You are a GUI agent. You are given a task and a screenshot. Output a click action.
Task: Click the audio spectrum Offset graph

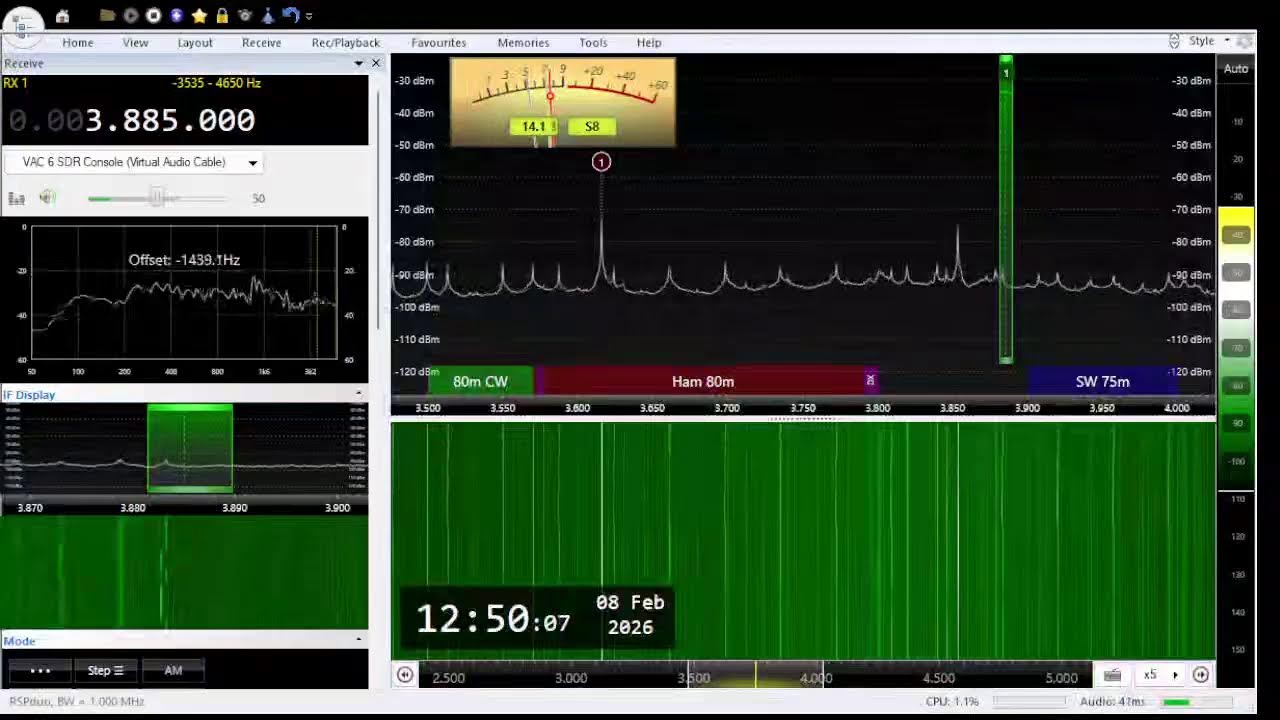click(184, 292)
